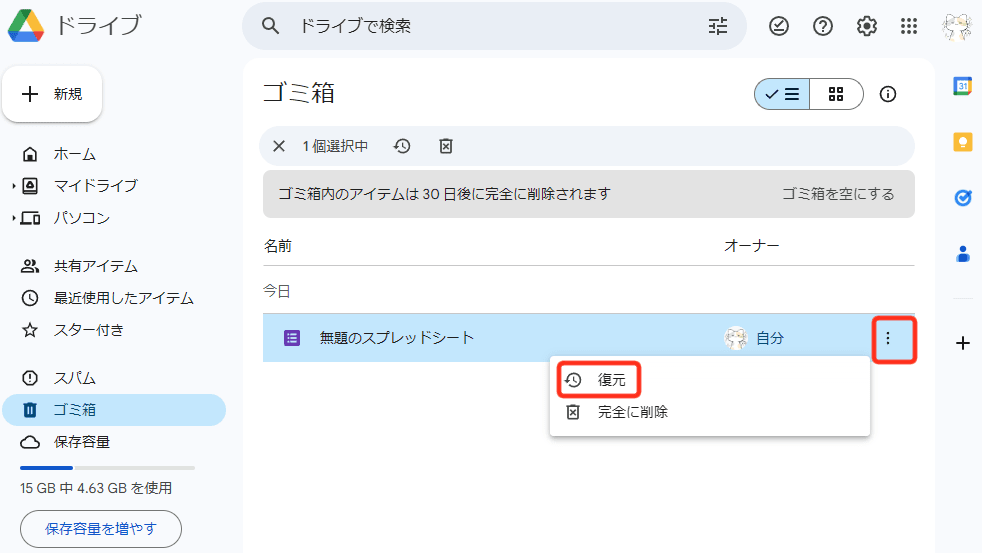Click ゴミ箱を空にする button
Image resolution: width=982 pixels, height=553 pixels.
click(837, 194)
